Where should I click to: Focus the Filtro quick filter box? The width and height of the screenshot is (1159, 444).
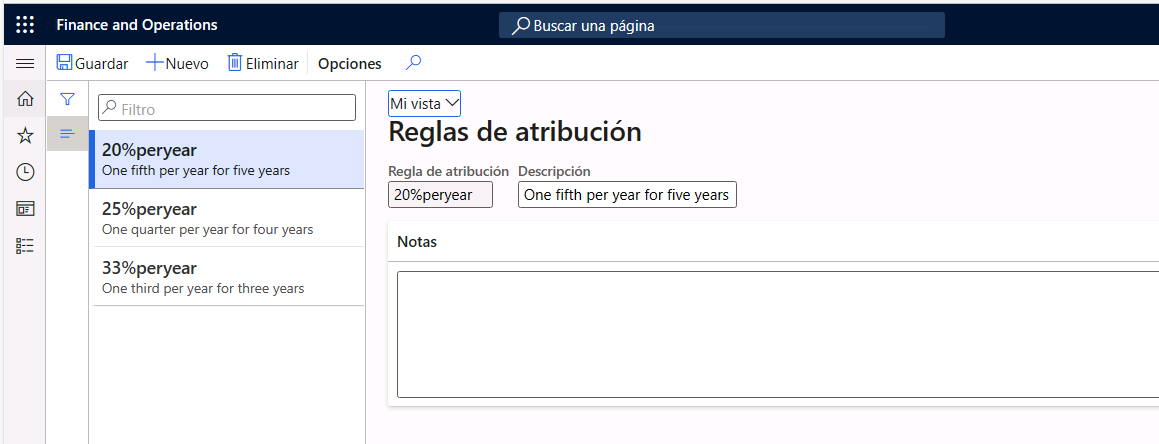click(227, 109)
